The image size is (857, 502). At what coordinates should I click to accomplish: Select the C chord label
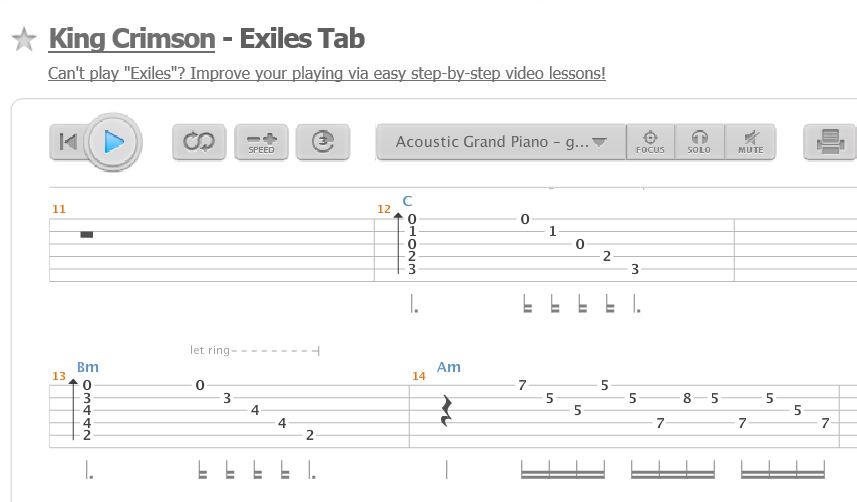(407, 201)
